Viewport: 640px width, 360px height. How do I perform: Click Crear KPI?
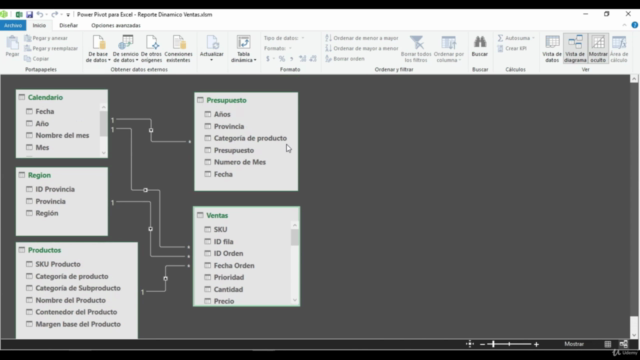click(512, 48)
